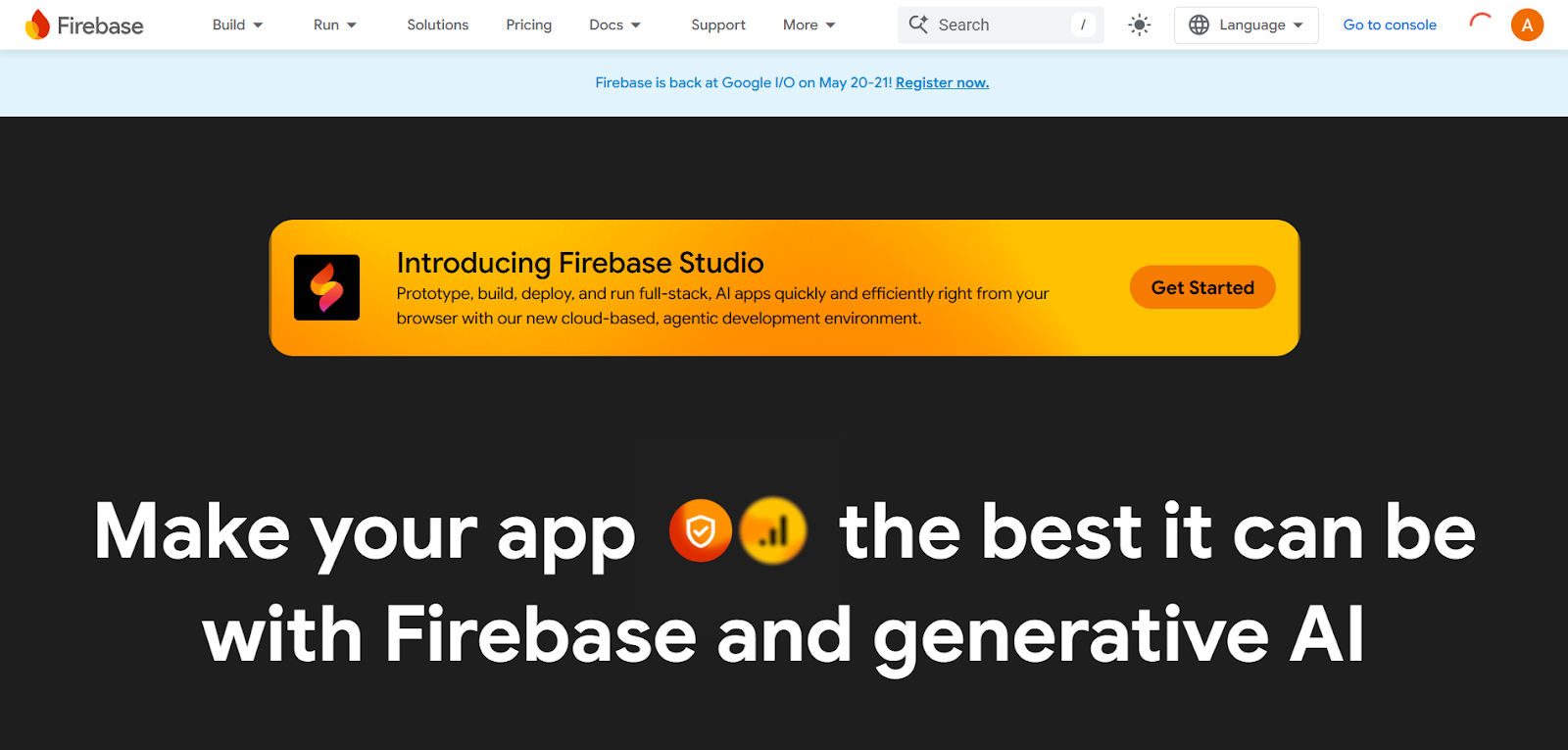Click Introducing Firebase Studio heading

[580, 263]
